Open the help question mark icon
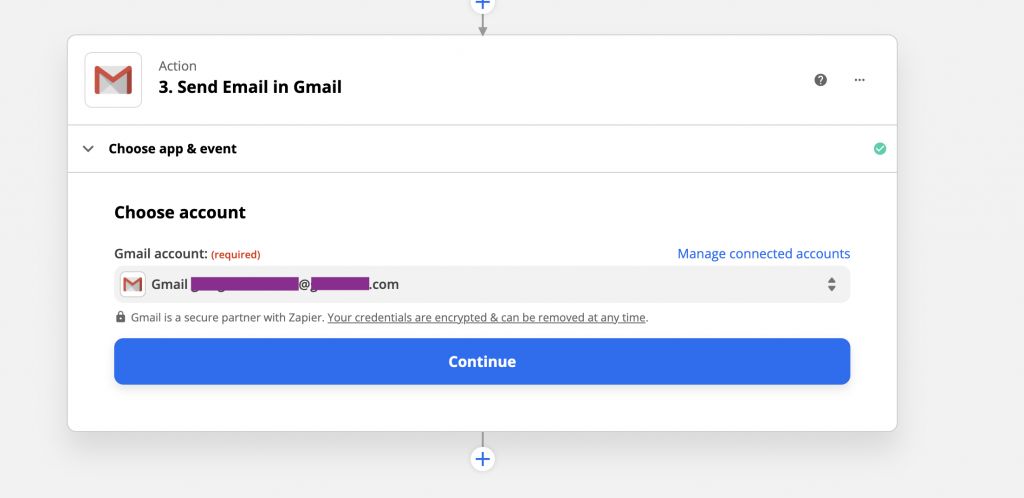The height and width of the screenshot is (498, 1024). click(x=820, y=80)
